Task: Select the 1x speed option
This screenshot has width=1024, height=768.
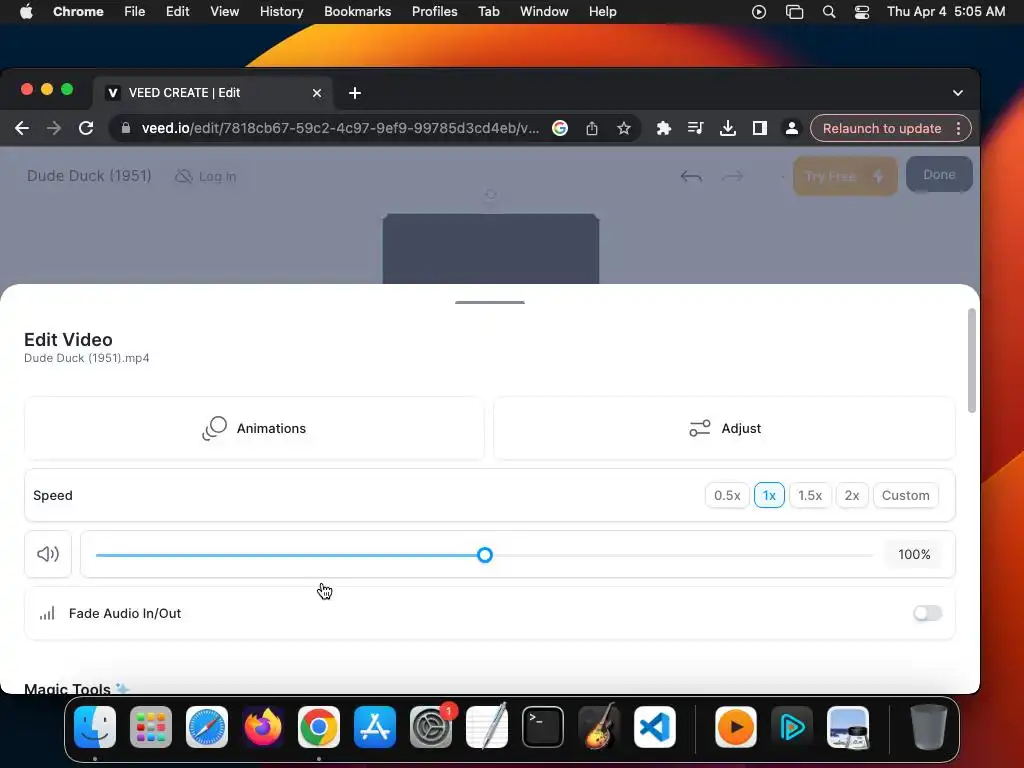Action: 769,496
